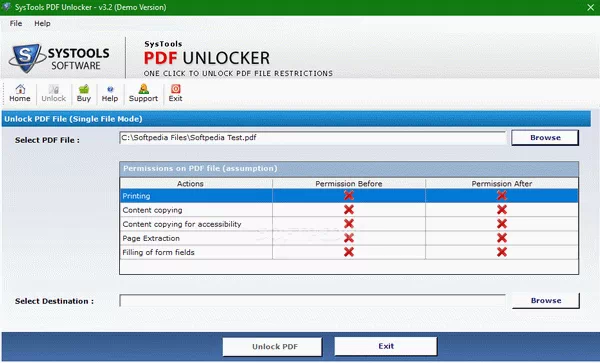Click the Select Destination label
Image resolution: width=600 pixels, height=363 pixels.
54,301
